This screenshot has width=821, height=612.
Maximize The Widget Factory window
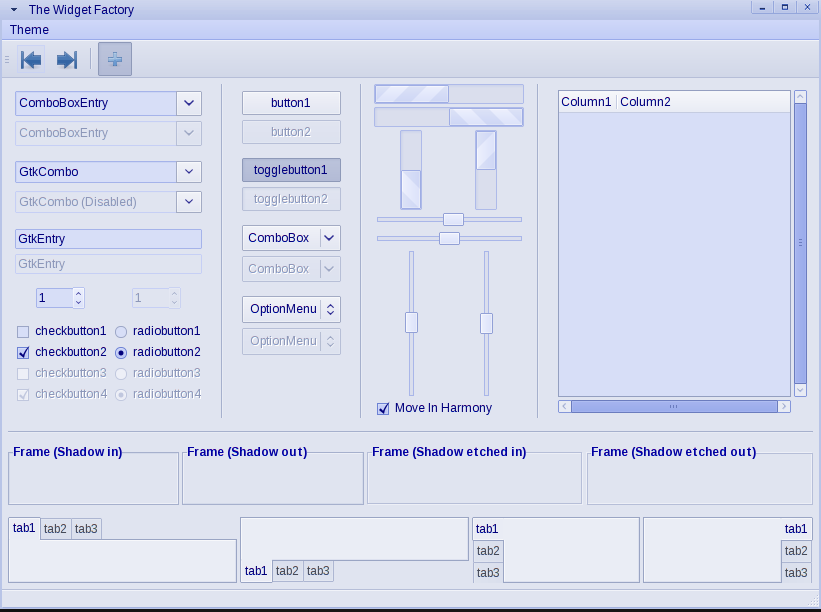(785, 7)
